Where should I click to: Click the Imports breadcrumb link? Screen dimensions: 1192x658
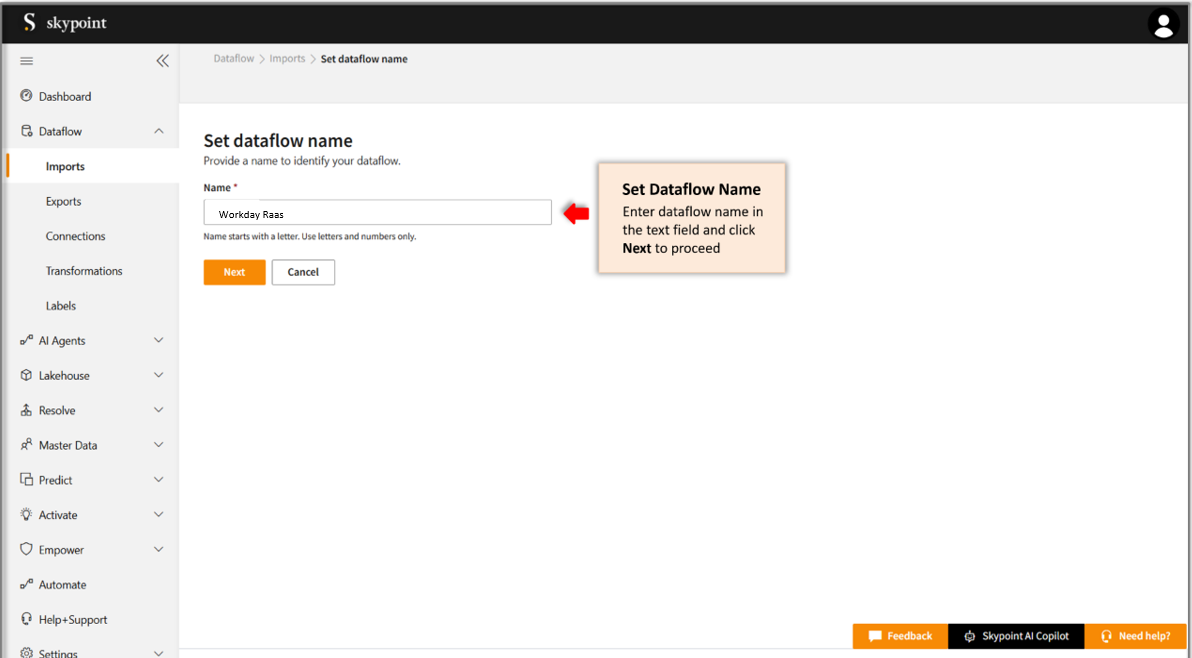pyautogui.click(x=287, y=59)
